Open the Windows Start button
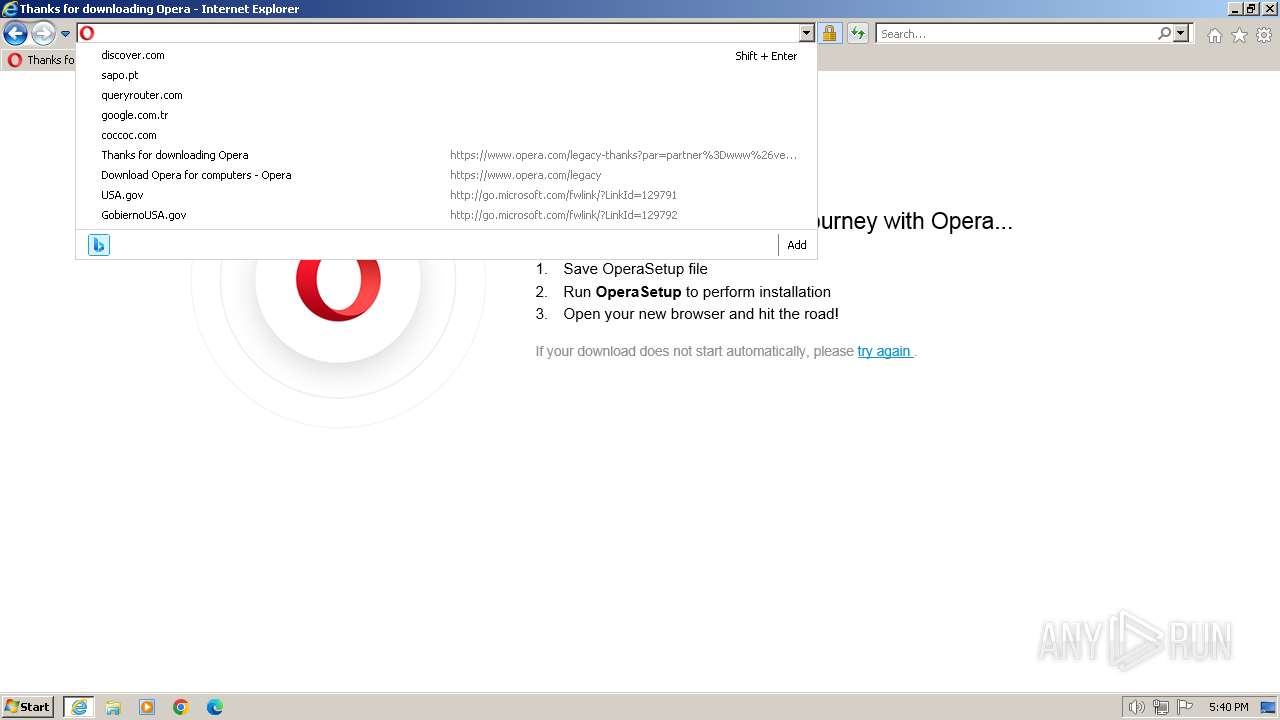1280x720 pixels. coord(28,706)
